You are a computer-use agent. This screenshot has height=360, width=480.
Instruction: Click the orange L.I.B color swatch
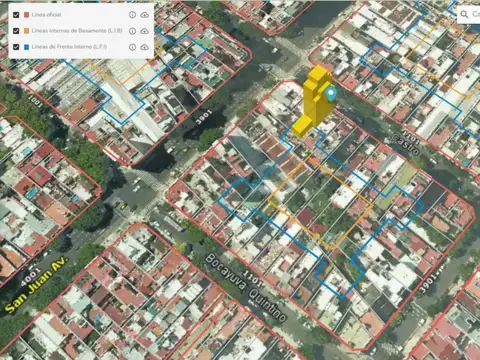(x=27, y=31)
